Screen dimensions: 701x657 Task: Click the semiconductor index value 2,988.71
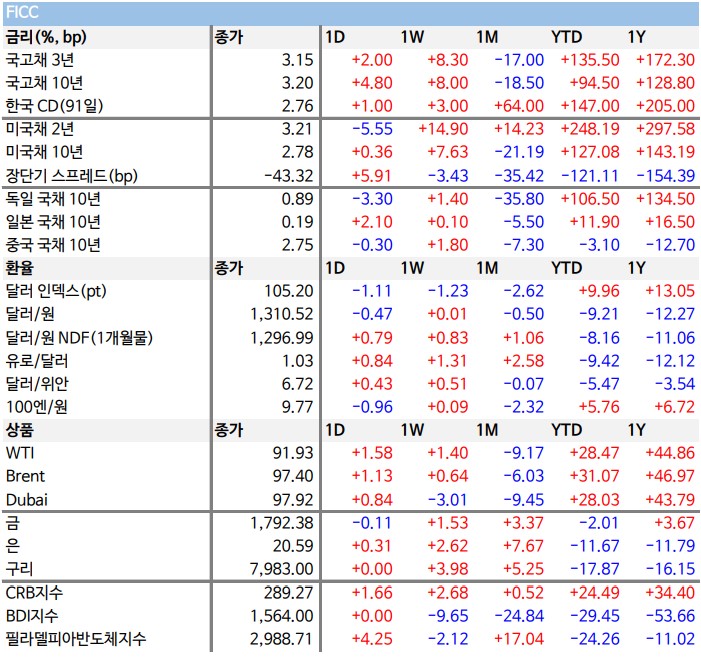282,639
